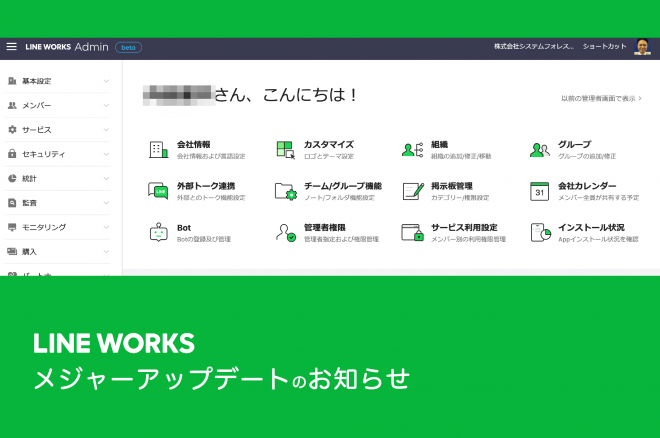Click description グループの追加/修正
This screenshot has width=660, height=438.
587,157
